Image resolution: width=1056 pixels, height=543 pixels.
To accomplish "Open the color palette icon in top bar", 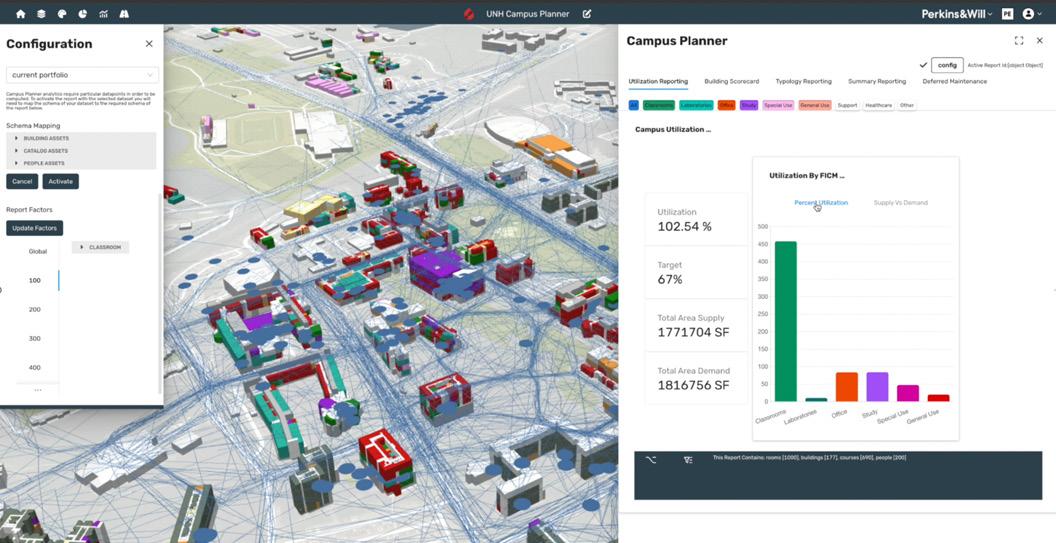I will pyautogui.click(x=62, y=13).
